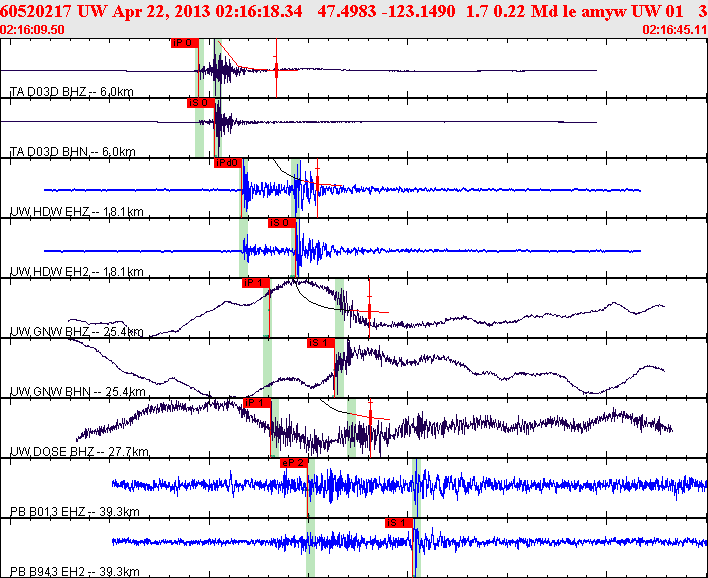Click the 'PB B943 EH2 -- 39.3km' channel label
708x578 pixels.
[x=75, y=572]
